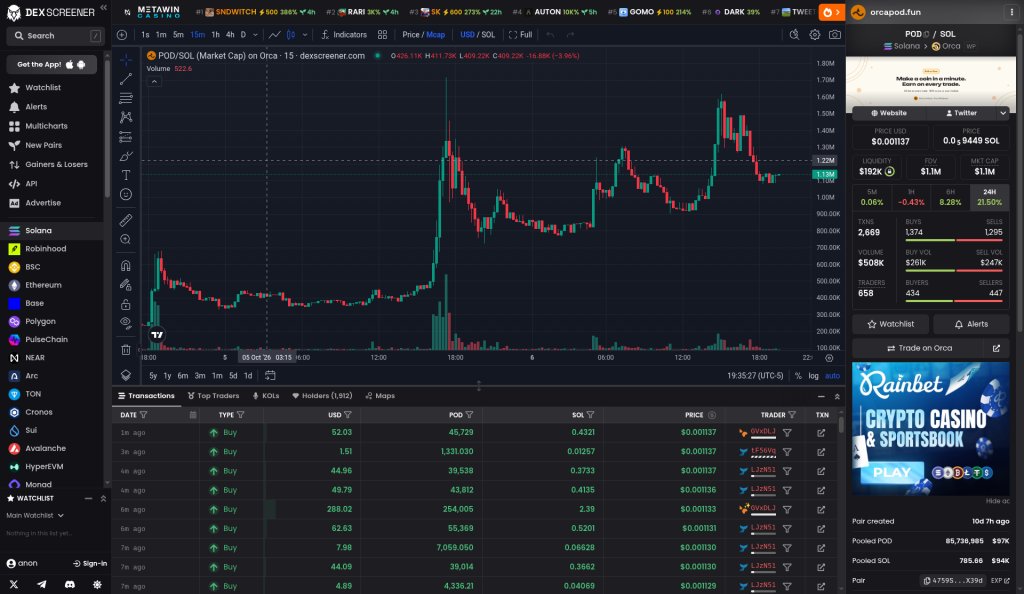Expand the Main Watchlist dropdown

tap(35, 516)
